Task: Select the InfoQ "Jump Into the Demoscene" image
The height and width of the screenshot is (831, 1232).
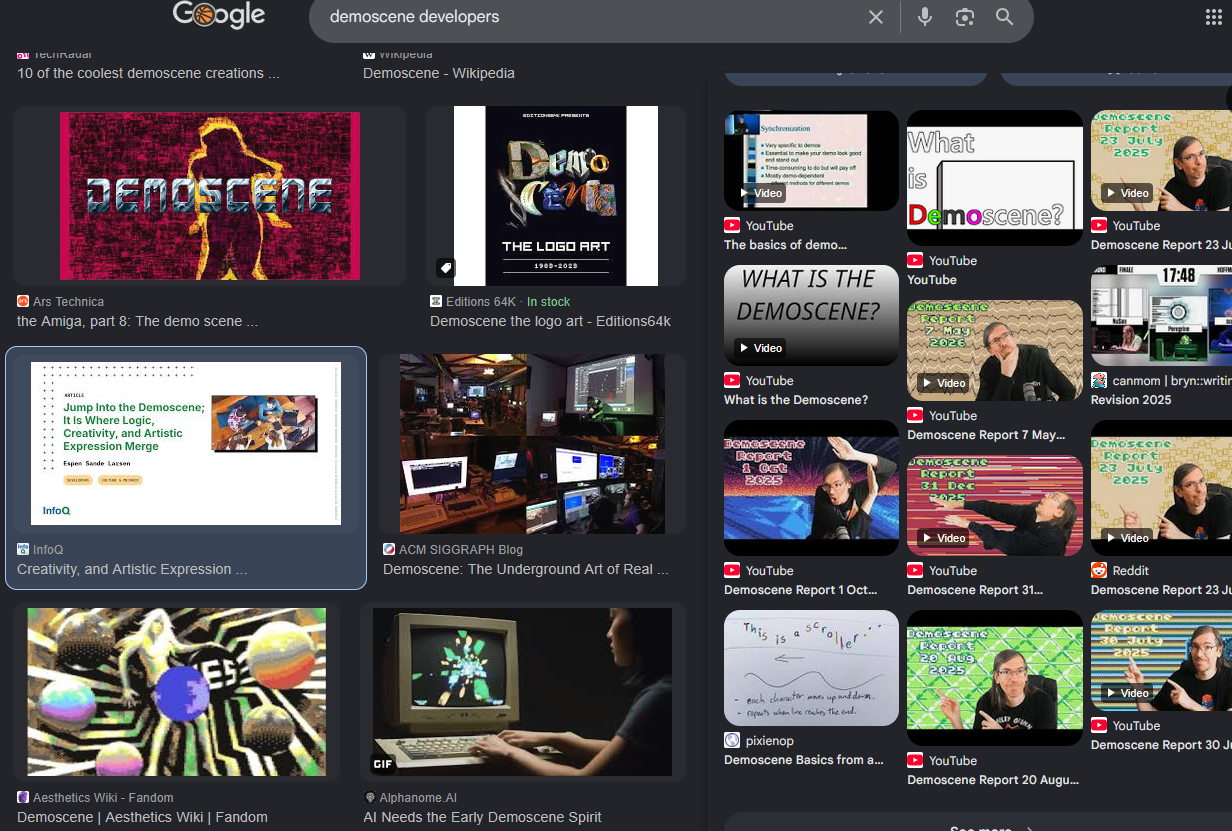Action: pos(186,443)
